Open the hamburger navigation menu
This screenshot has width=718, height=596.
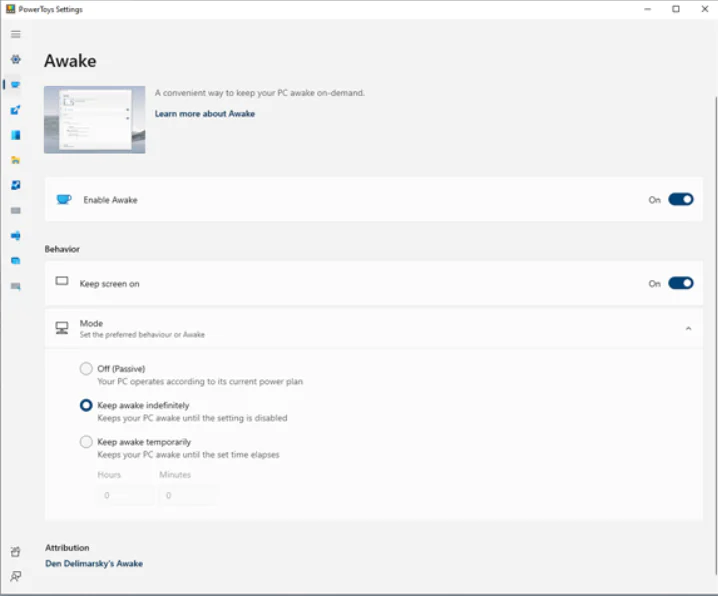16,34
